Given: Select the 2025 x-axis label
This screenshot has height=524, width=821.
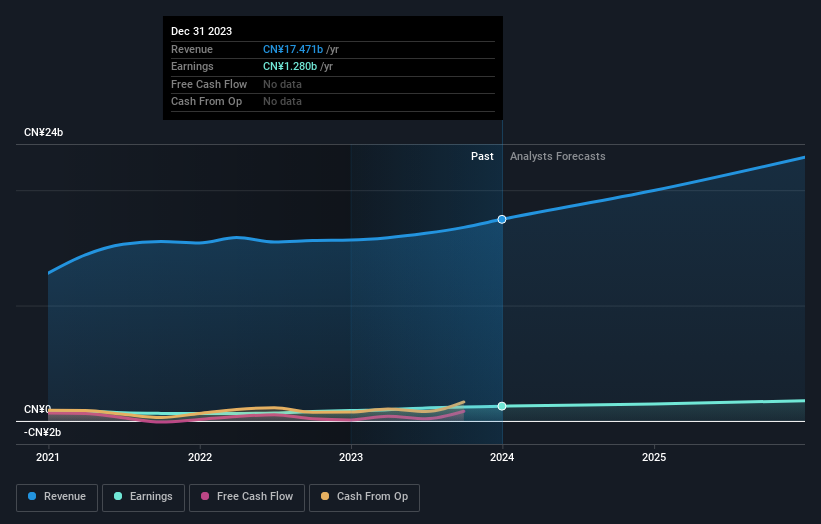Looking at the screenshot, I should (654, 458).
